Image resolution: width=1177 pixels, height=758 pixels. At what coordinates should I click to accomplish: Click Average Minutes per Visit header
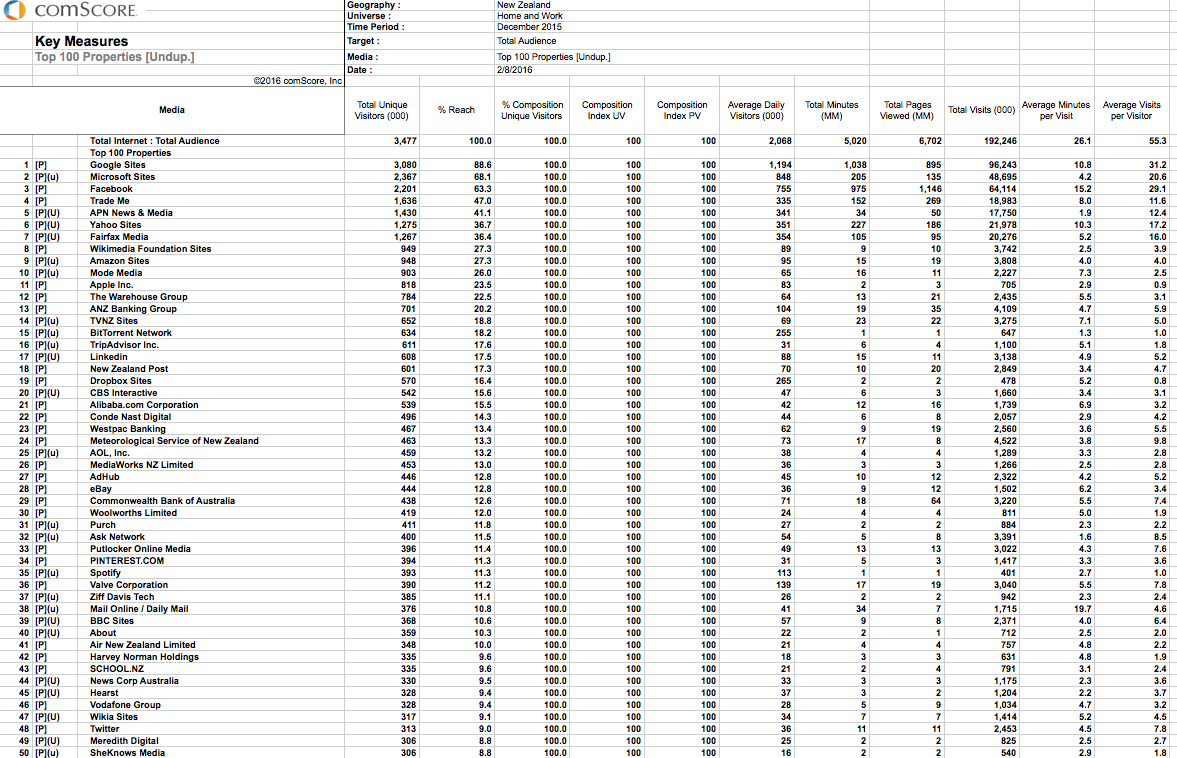[x=1056, y=110]
